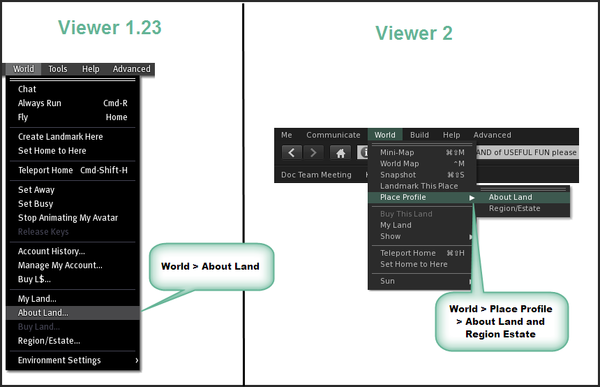Expand the Sun submenu arrow
This screenshot has width=600, height=387.
[x=471, y=281]
